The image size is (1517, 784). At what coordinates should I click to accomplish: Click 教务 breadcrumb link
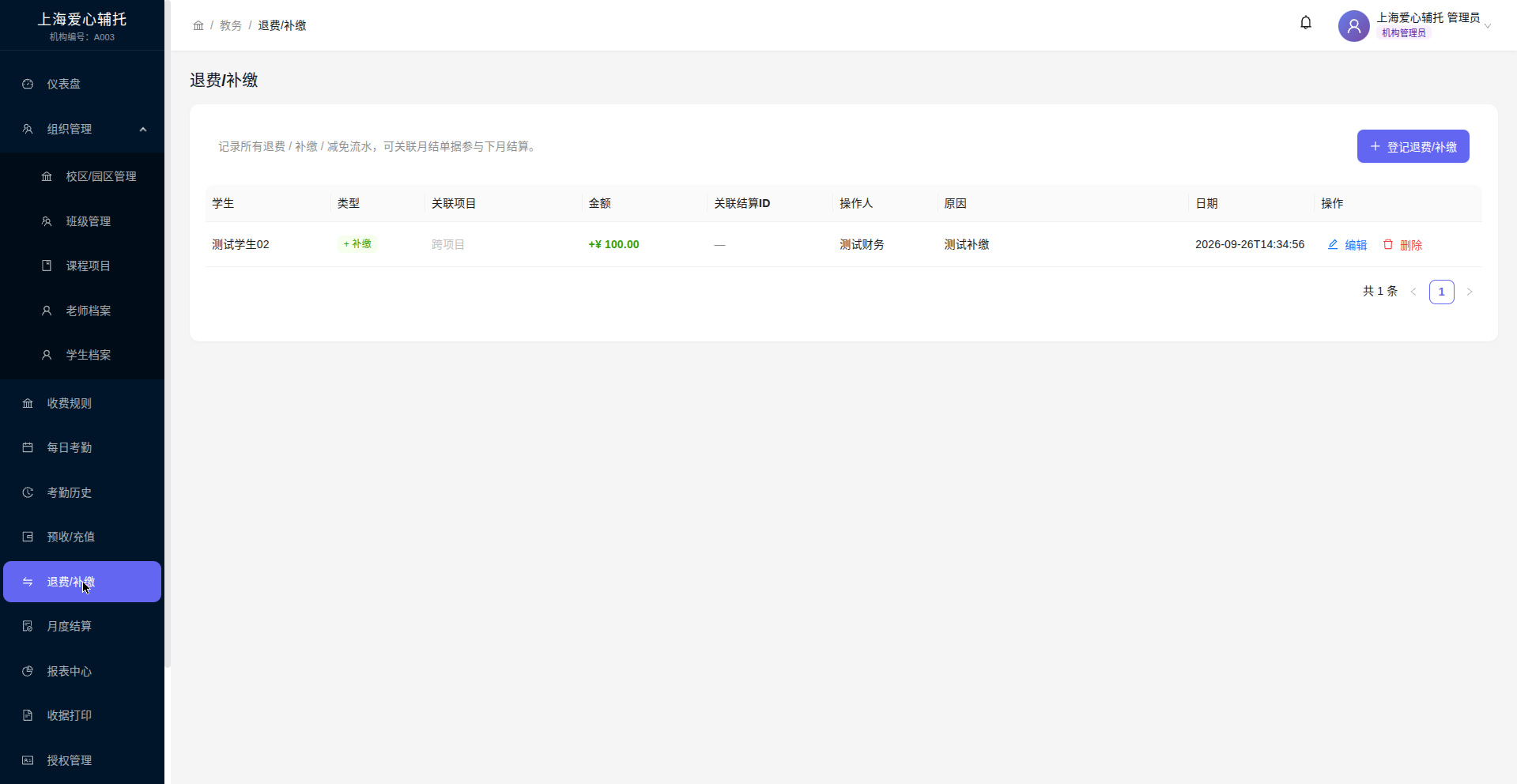(231, 25)
